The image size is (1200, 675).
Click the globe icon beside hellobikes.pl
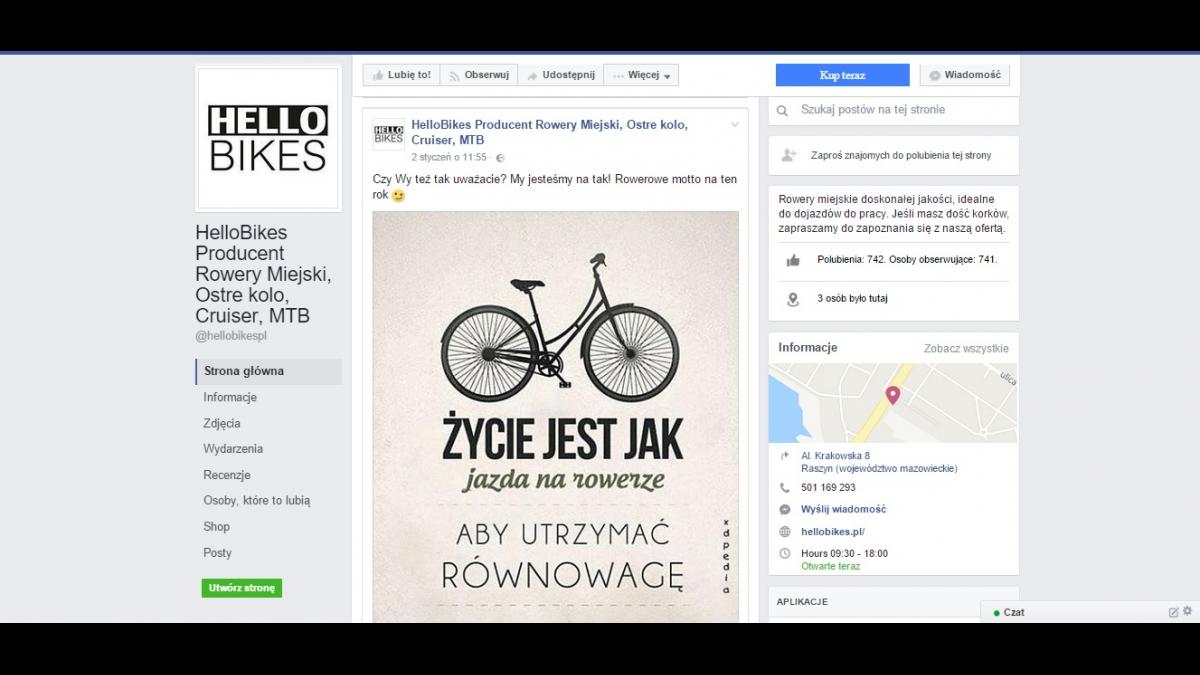(x=785, y=532)
